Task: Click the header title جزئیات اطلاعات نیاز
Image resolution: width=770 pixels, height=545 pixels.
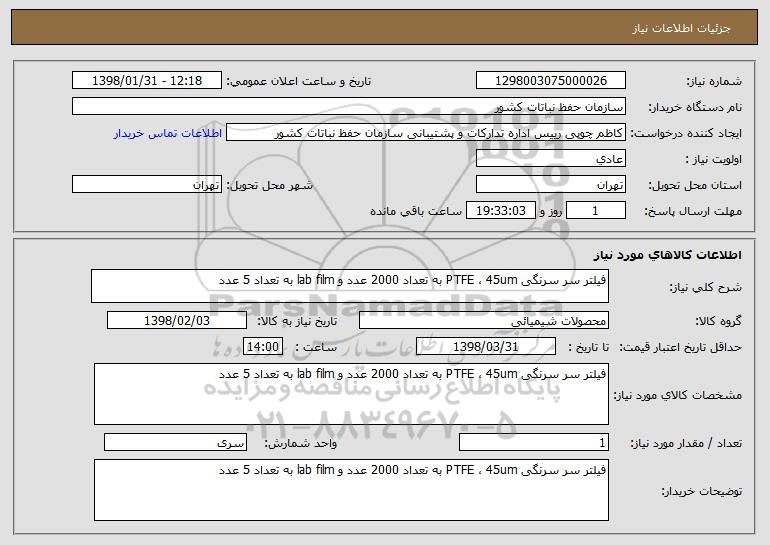Action: tap(681, 28)
